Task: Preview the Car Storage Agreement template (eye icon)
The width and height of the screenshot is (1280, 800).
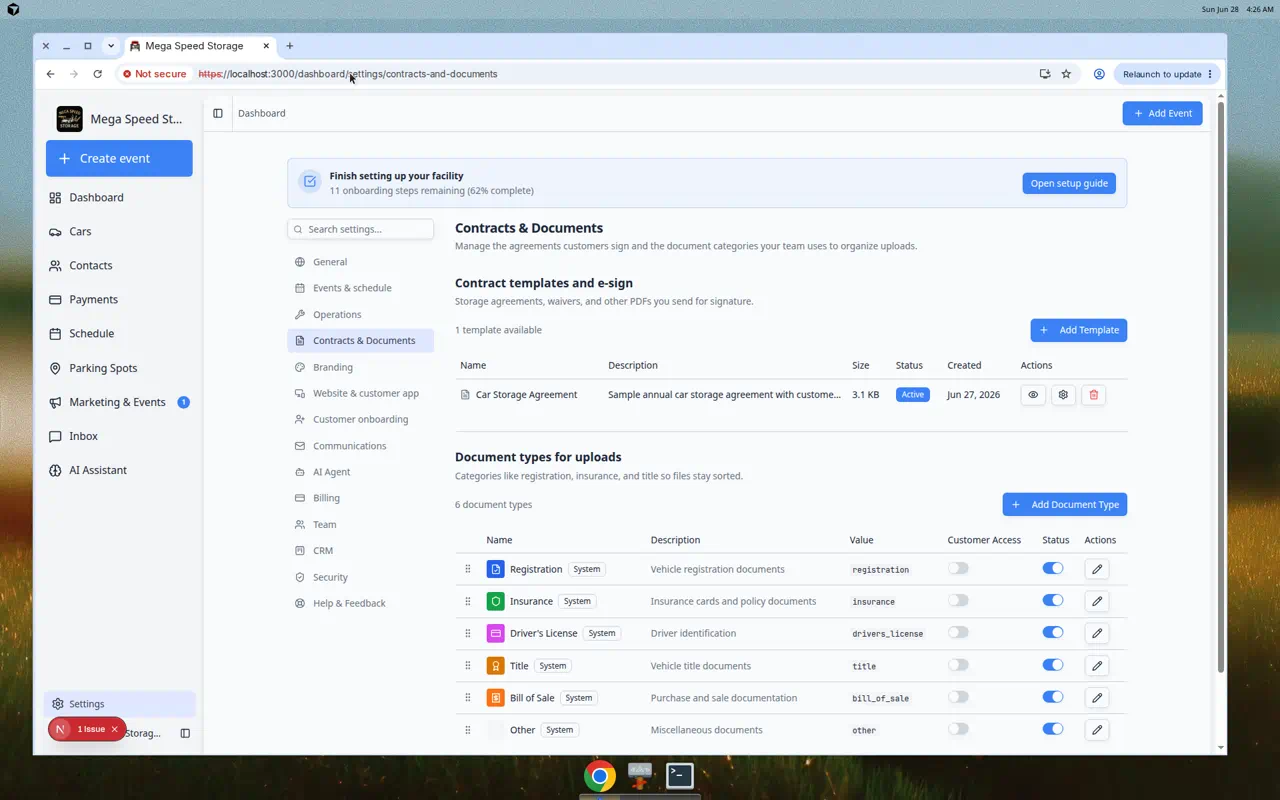Action: [1033, 395]
